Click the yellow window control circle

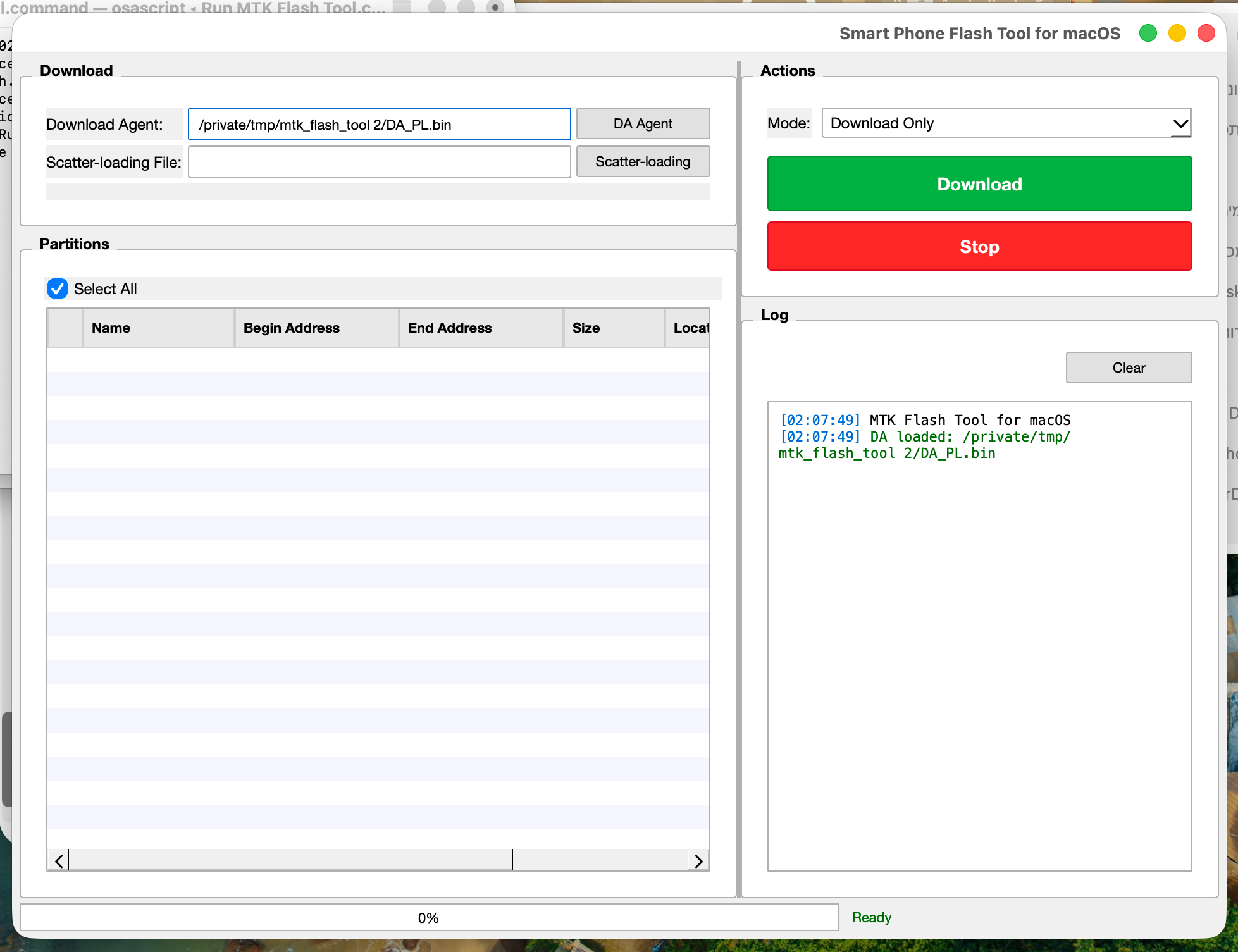click(1177, 33)
